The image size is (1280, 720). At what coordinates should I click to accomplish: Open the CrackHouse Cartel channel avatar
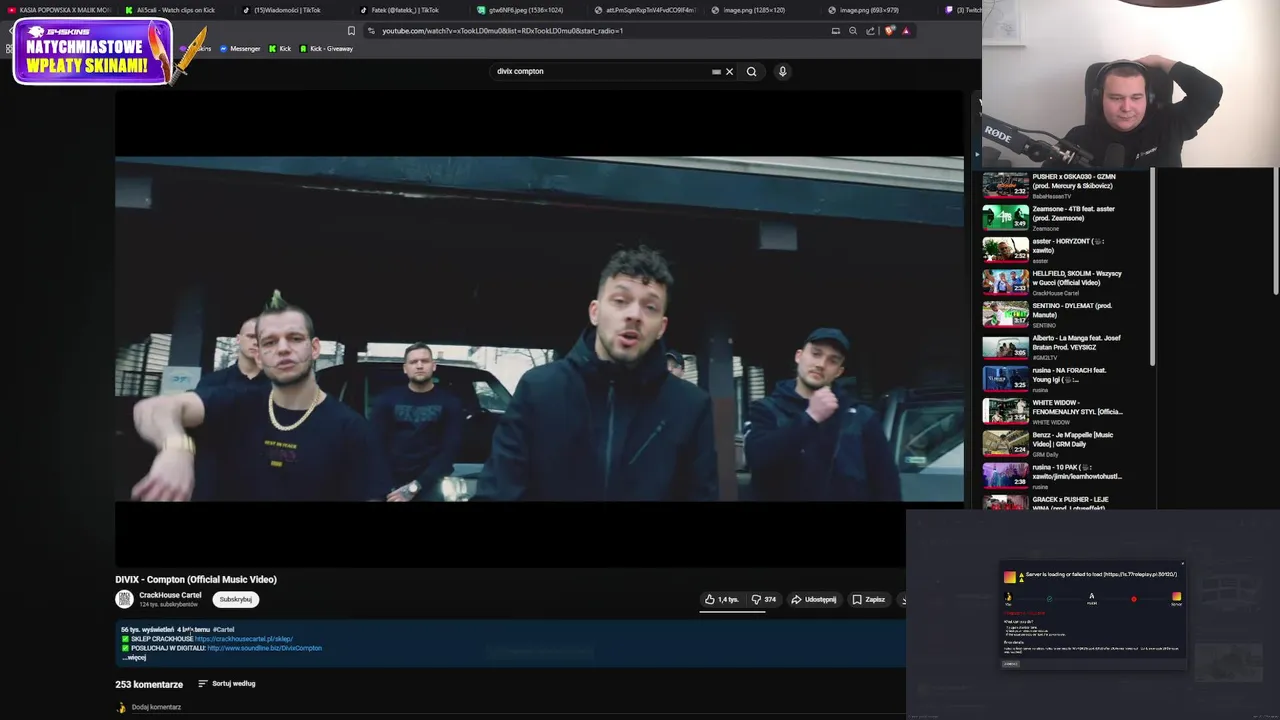coord(124,599)
